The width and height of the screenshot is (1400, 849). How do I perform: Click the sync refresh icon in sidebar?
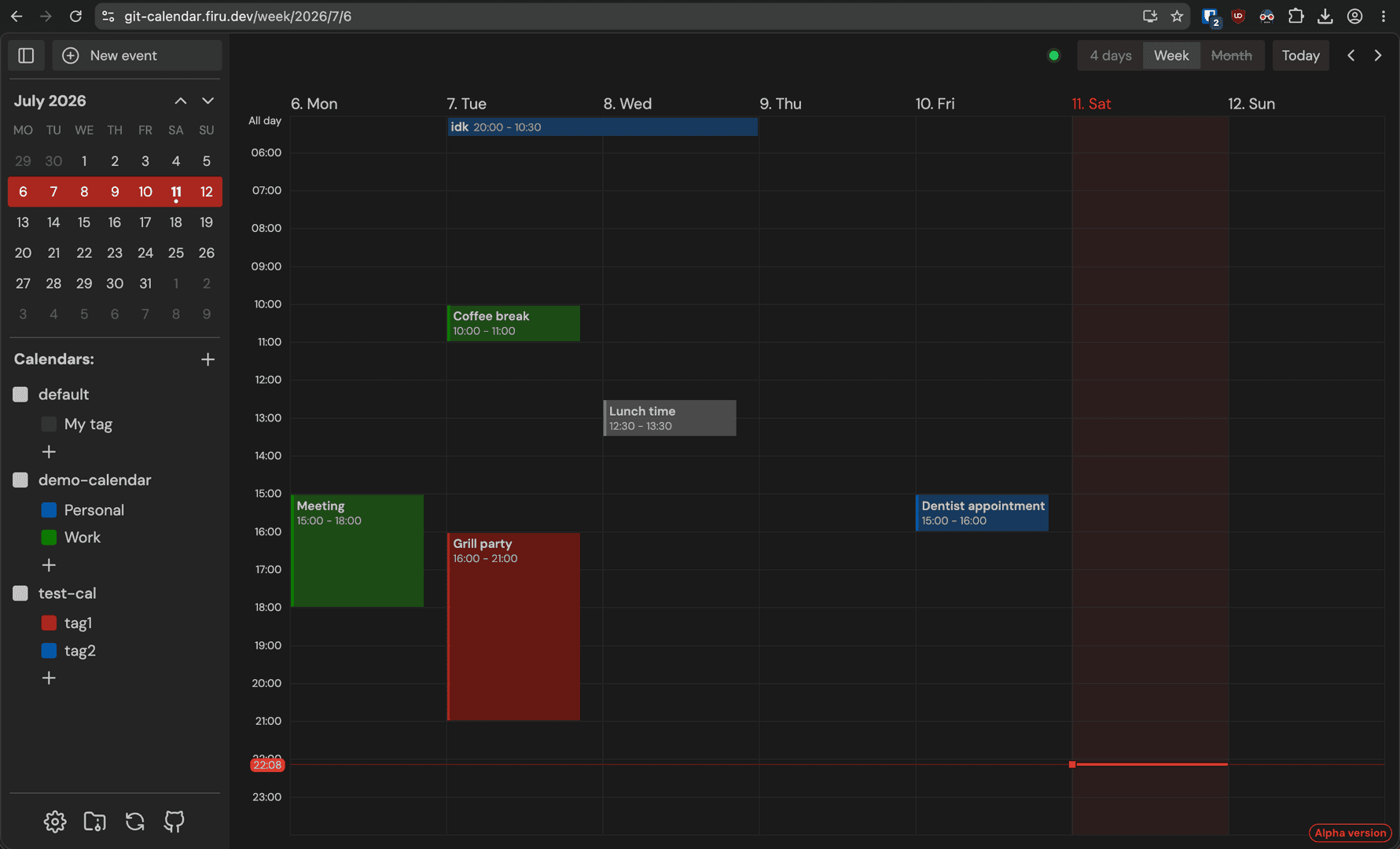pyautogui.click(x=134, y=821)
